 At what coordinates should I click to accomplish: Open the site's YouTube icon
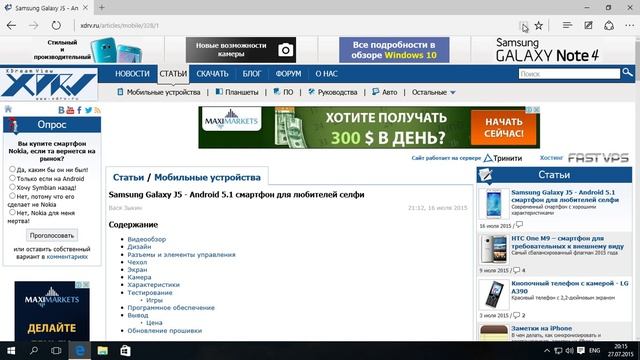coord(70,110)
